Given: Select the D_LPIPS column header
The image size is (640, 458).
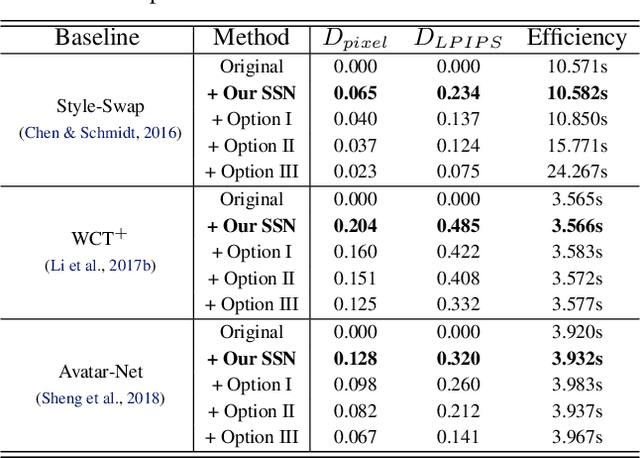Looking at the screenshot, I should point(456,40).
